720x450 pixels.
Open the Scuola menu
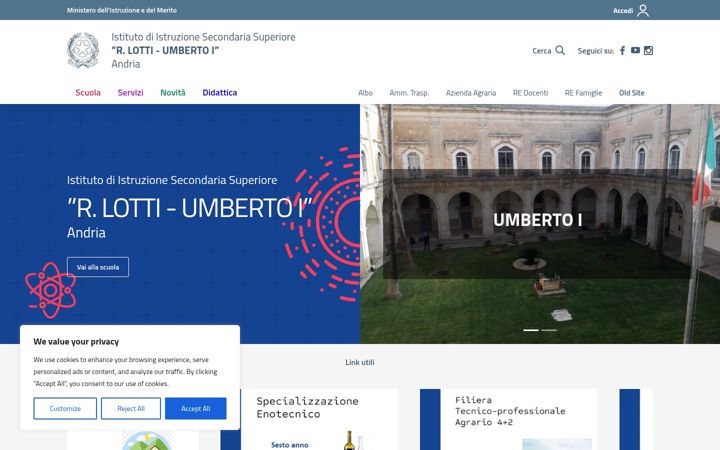coord(88,93)
